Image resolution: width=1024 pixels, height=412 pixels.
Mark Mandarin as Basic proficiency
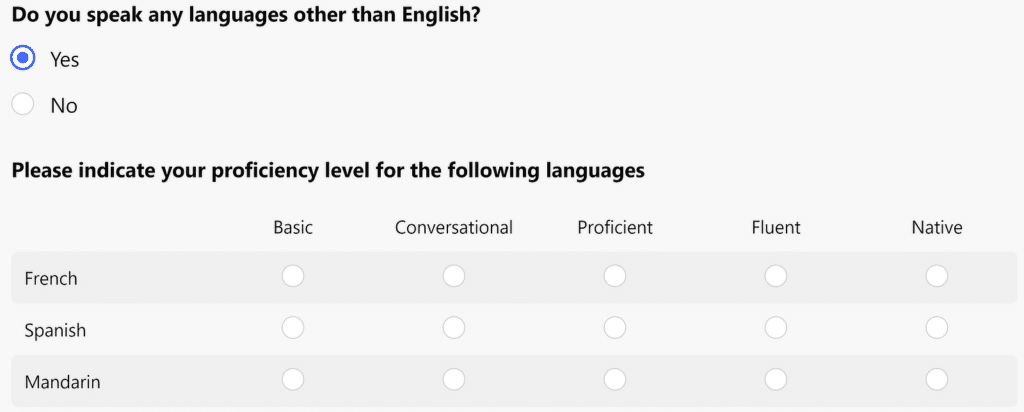coord(293,379)
